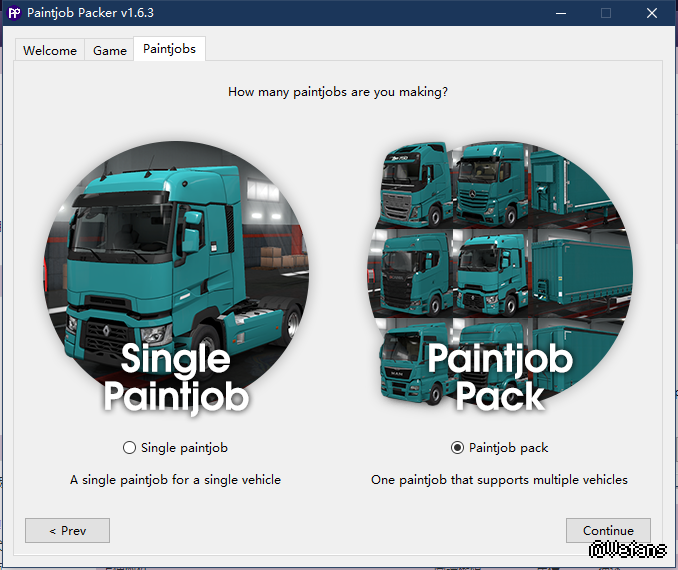Select the Single paintjob radio button

pos(129,448)
